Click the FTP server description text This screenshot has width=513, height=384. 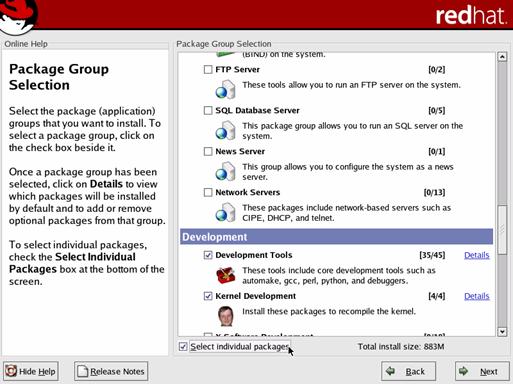(x=351, y=85)
